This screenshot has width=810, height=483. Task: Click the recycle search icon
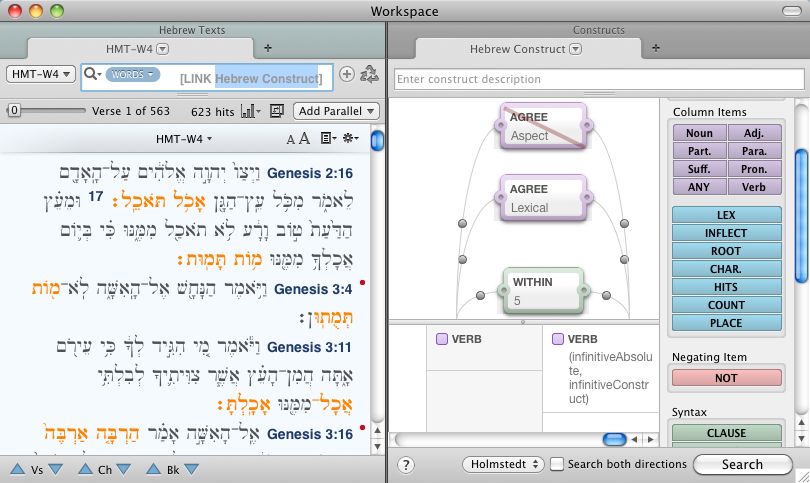(x=369, y=74)
